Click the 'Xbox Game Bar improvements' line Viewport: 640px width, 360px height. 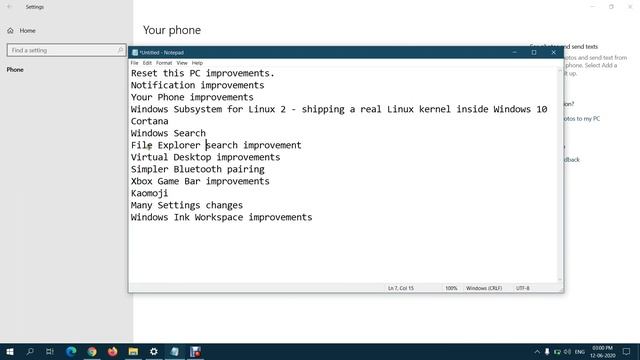(200, 181)
